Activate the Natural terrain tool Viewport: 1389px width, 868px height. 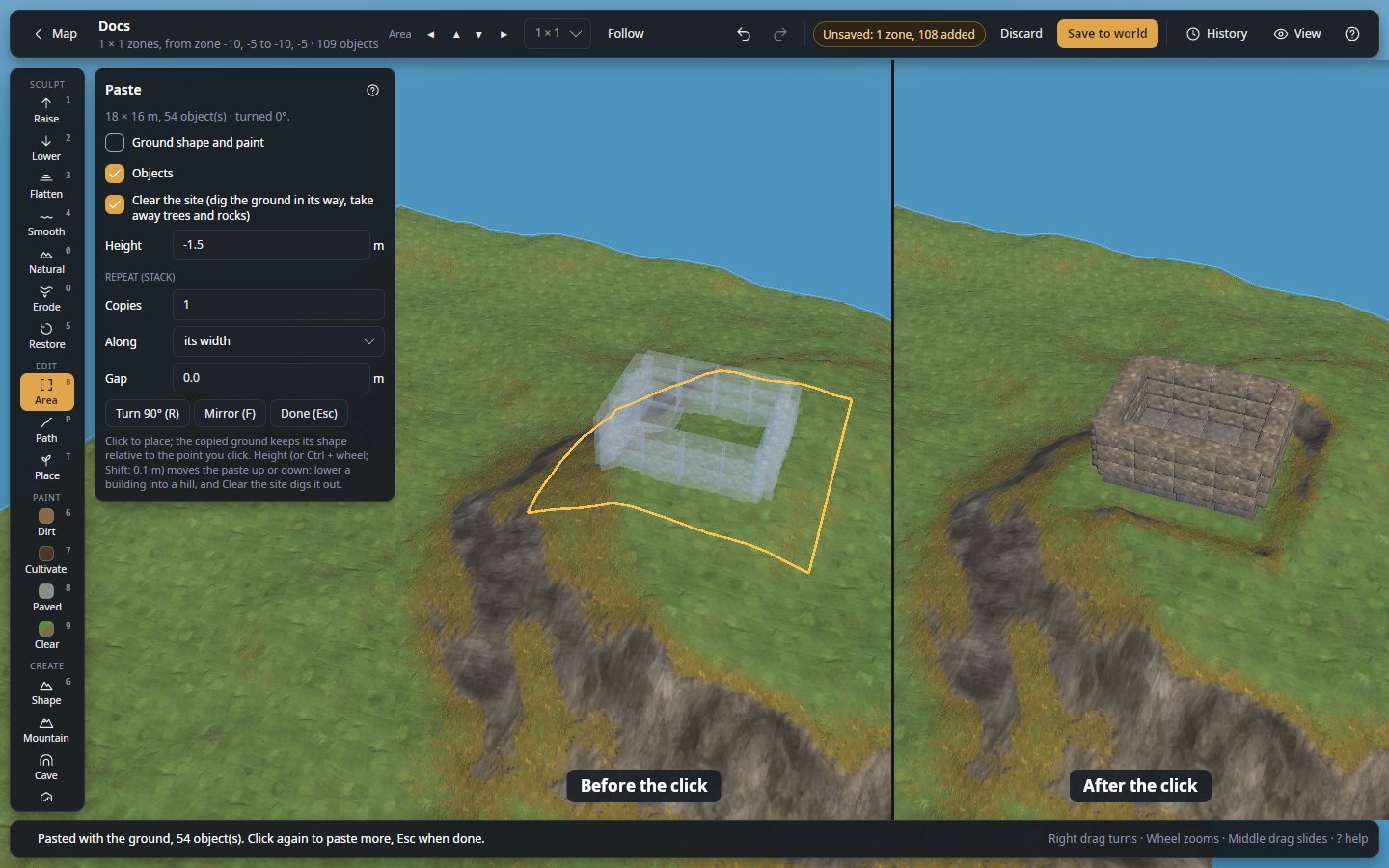[46, 260]
